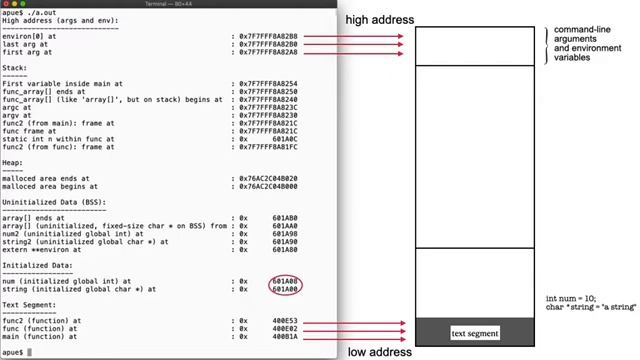
Task: Select the func_array[] 'begins at' line label
Action: tap(113, 100)
